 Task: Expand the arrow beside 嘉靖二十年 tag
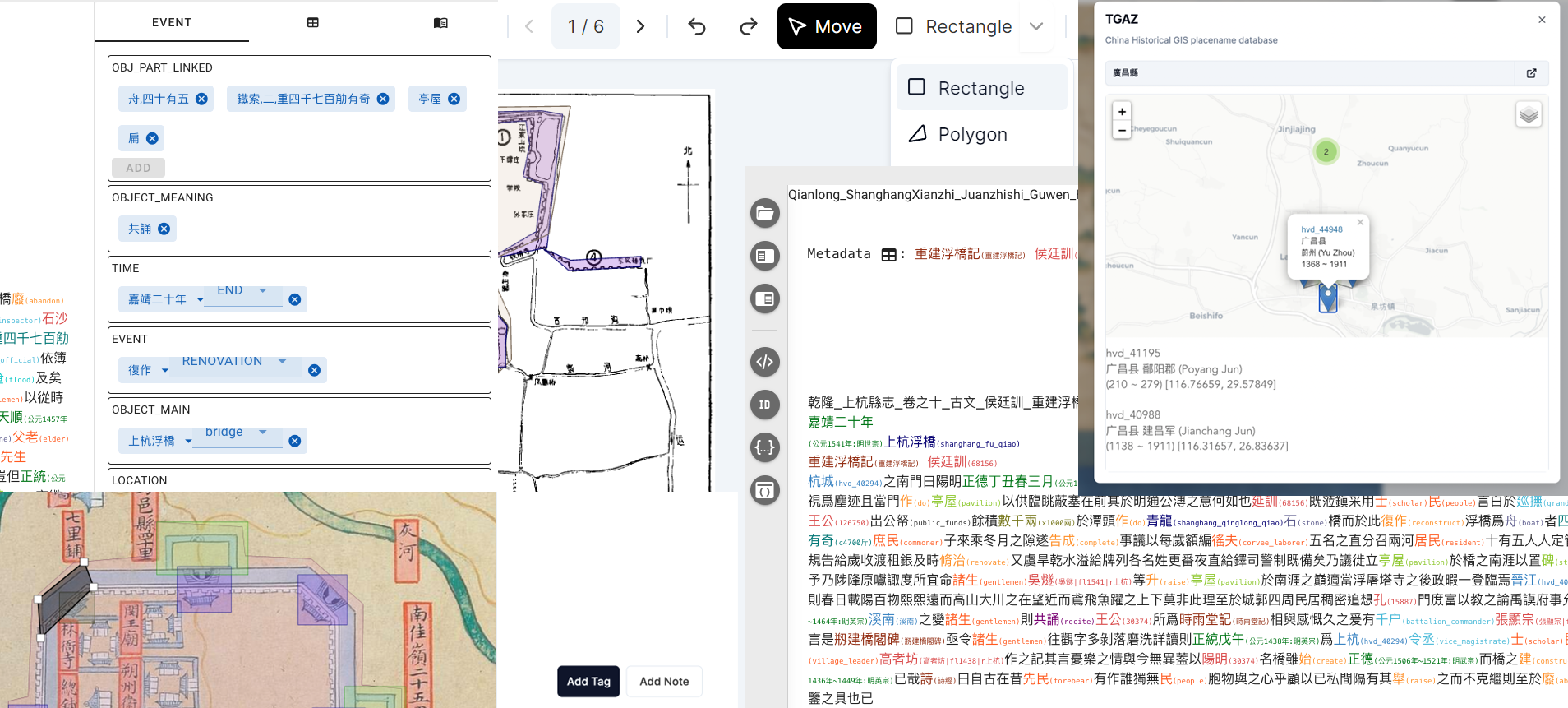coord(200,300)
